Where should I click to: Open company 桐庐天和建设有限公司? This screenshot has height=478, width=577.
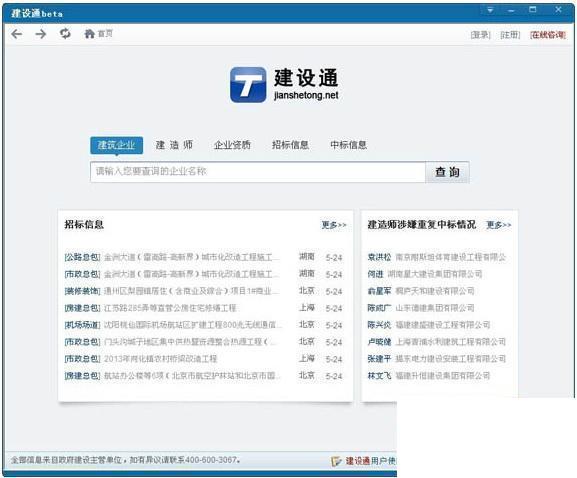pos(435,291)
